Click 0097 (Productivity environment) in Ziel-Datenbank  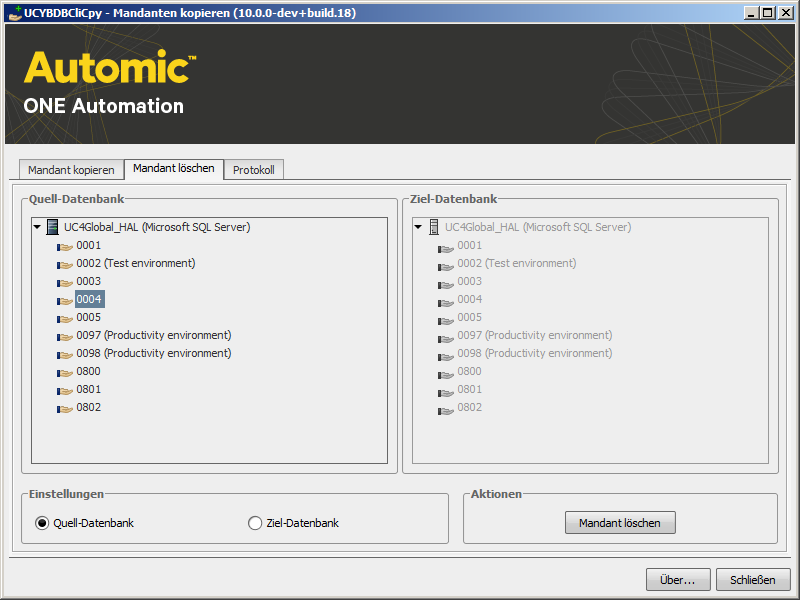point(535,335)
